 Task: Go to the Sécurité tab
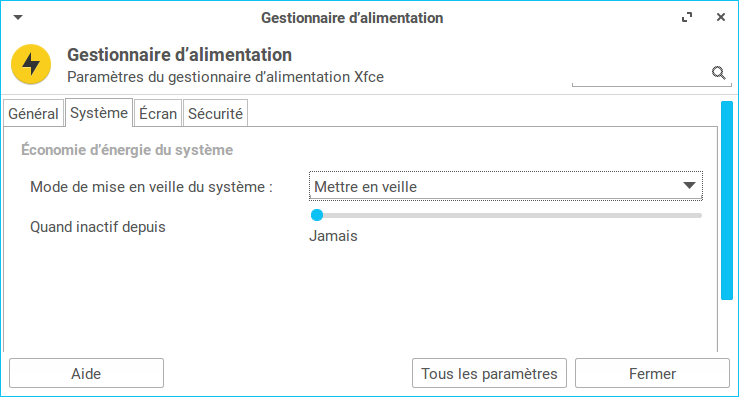[x=215, y=113]
